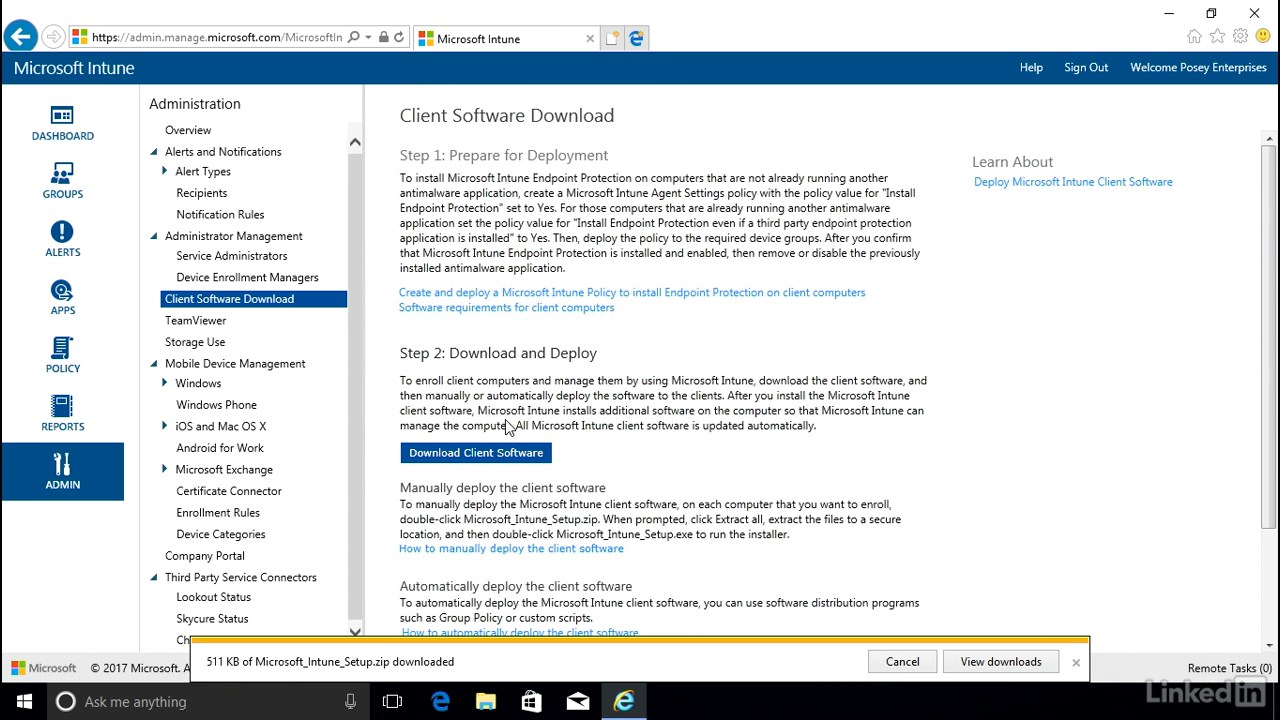Viewport: 1280px width, 720px height.
Task: Open TeamViewer in the tree
Action: (196, 320)
